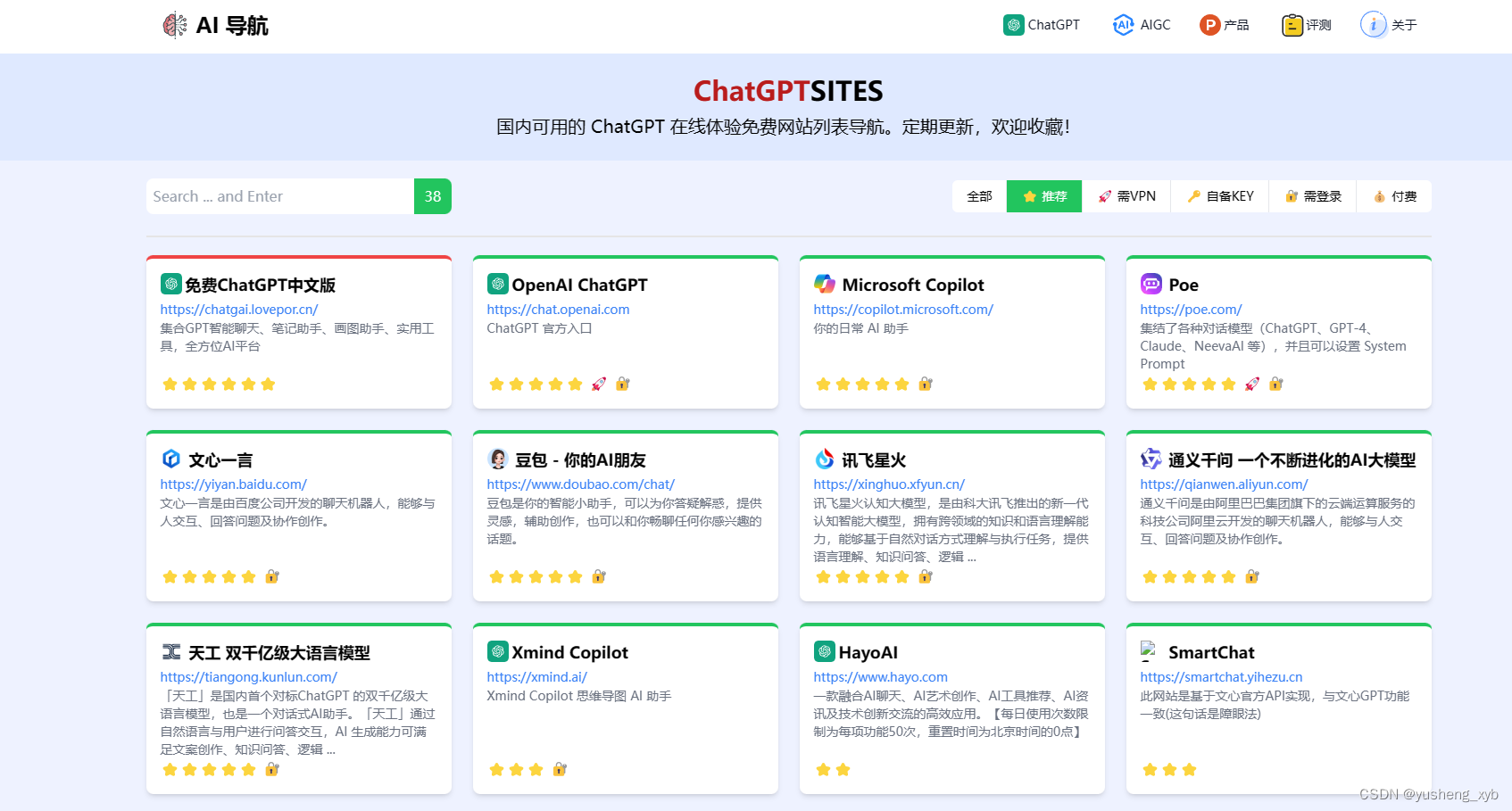The height and width of the screenshot is (811, 1512).
Task: Click the 通义千问 logo icon
Action: (1151, 459)
